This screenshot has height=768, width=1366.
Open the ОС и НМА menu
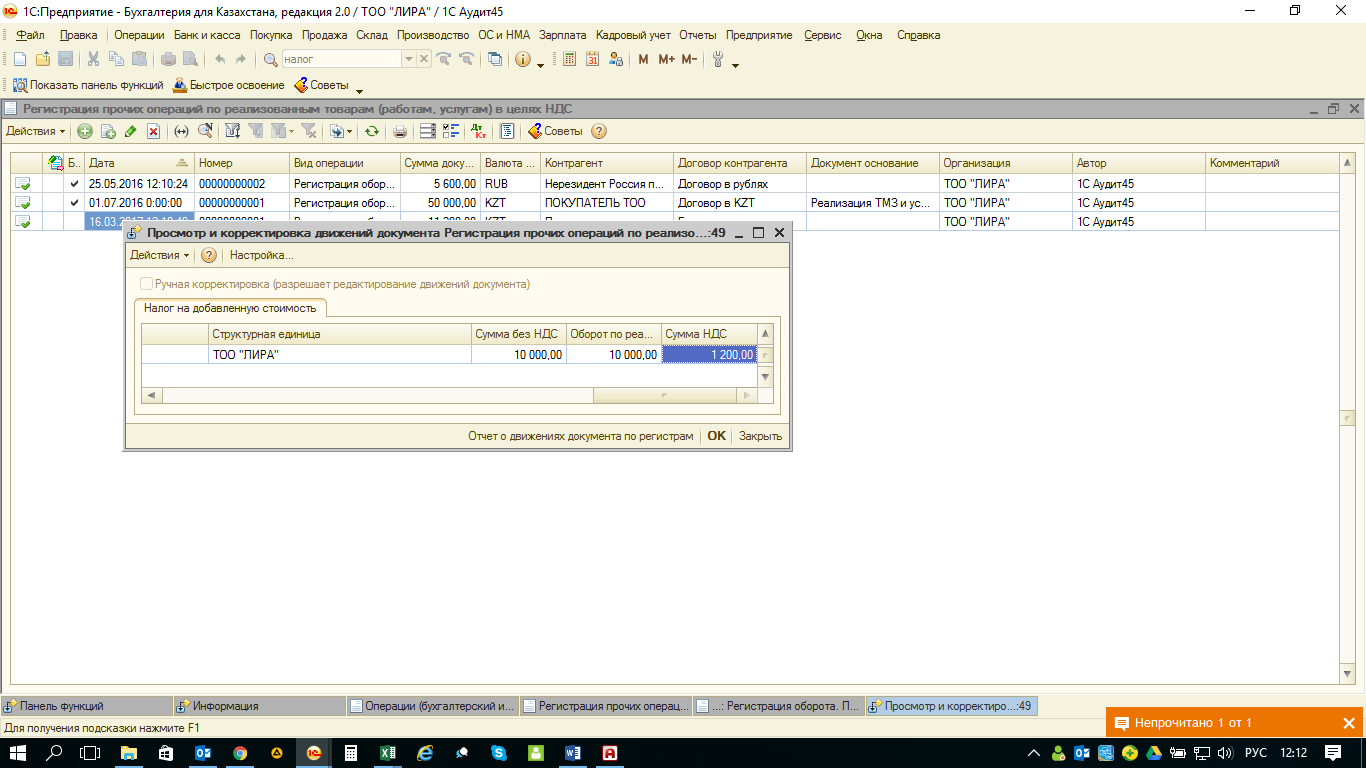(504, 35)
